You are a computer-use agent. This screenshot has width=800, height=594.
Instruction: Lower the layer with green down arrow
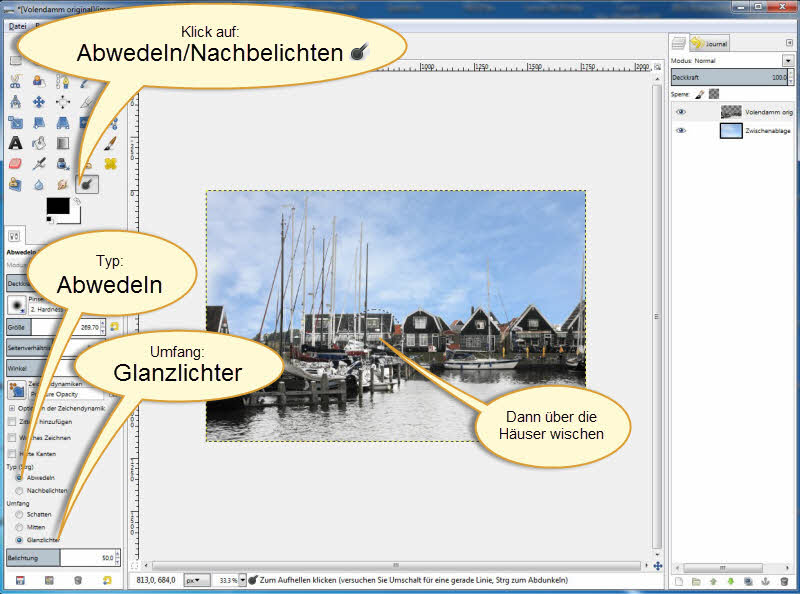click(x=731, y=581)
